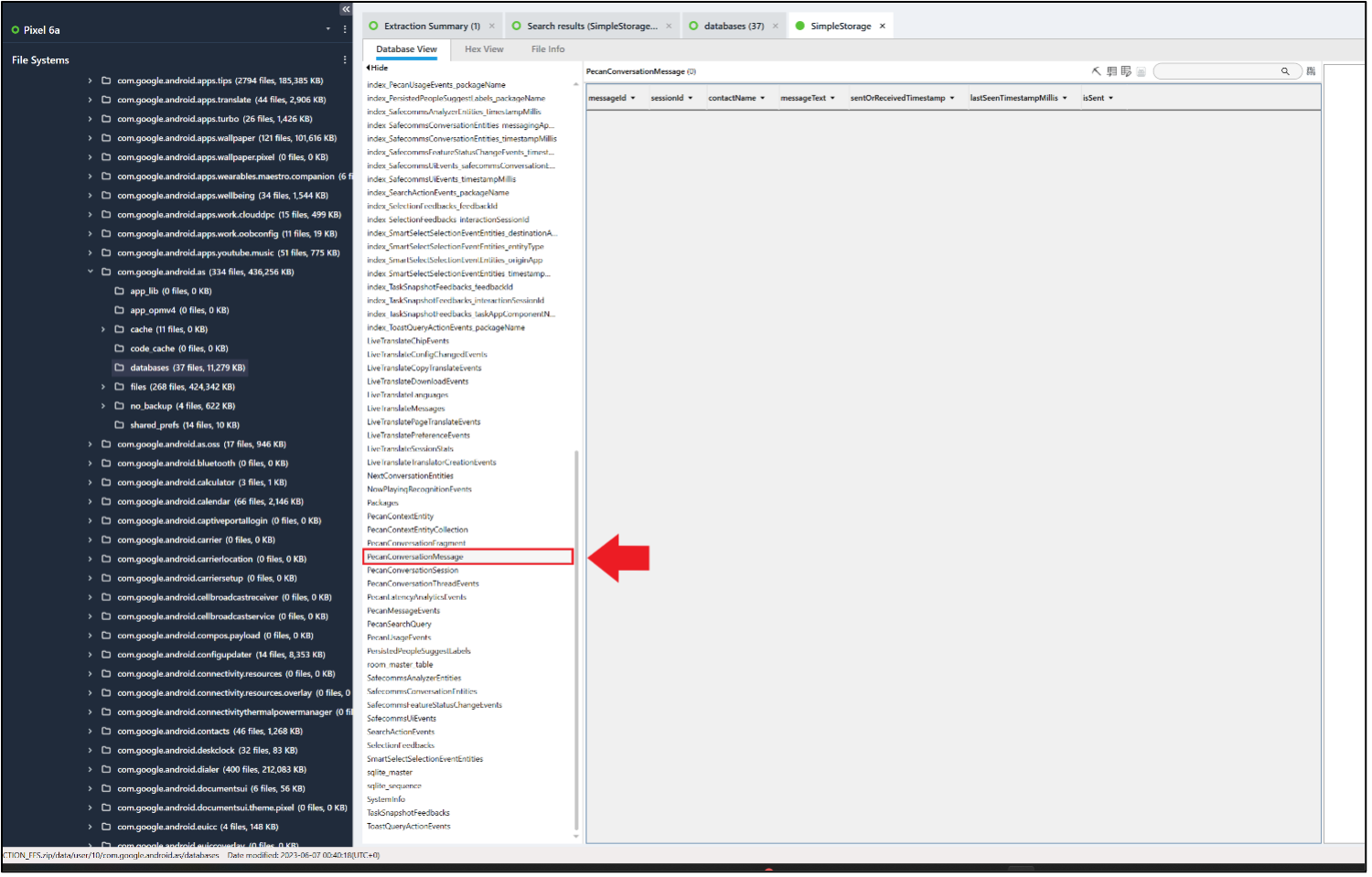This screenshot has height=877, width=1372.
Task: Open the File Systems kebab menu
Action: point(345,60)
